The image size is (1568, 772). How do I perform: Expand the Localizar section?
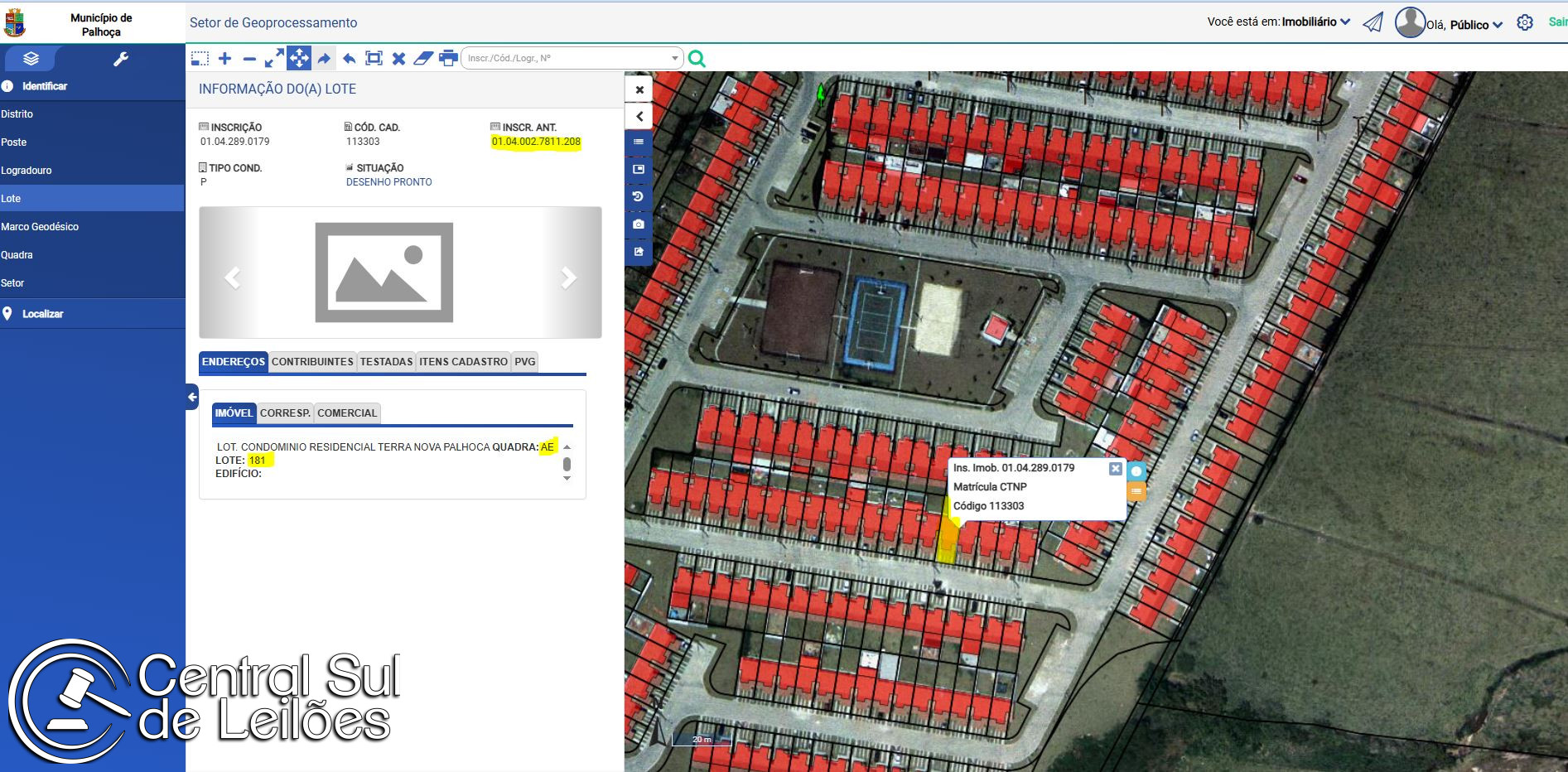92,314
